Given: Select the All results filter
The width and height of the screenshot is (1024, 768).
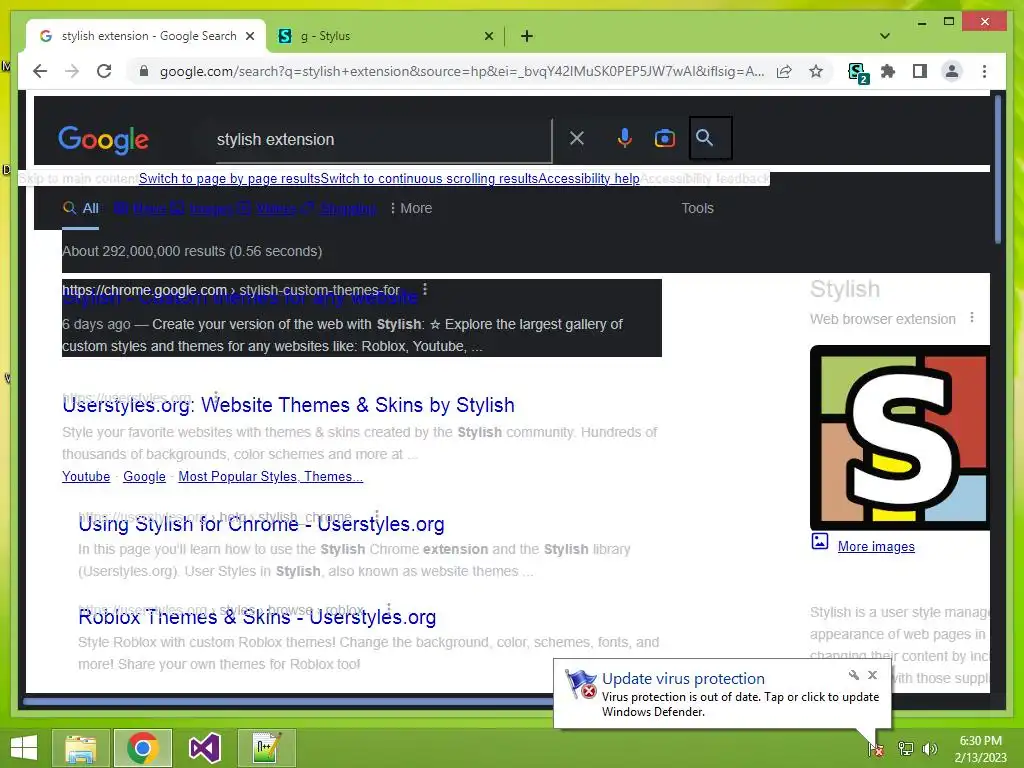Looking at the screenshot, I should point(80,208).
